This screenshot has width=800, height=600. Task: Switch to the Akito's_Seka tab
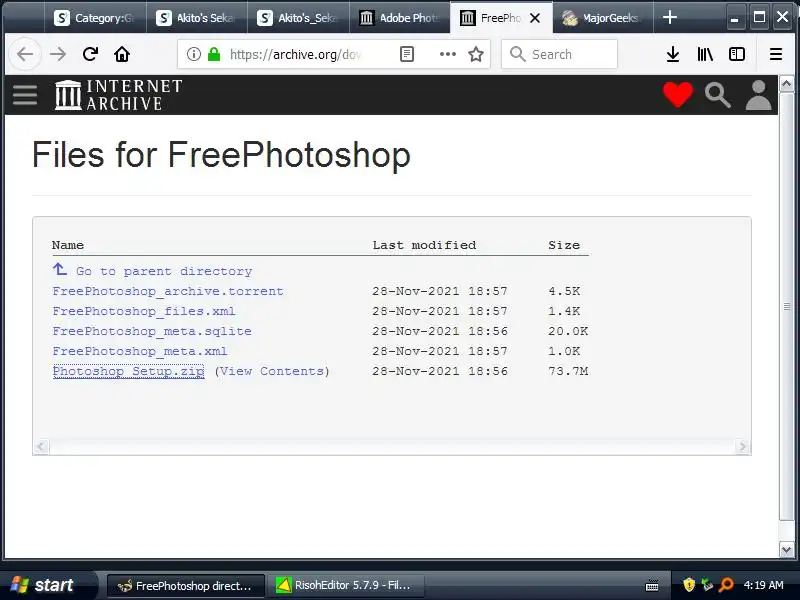(298, 18)
